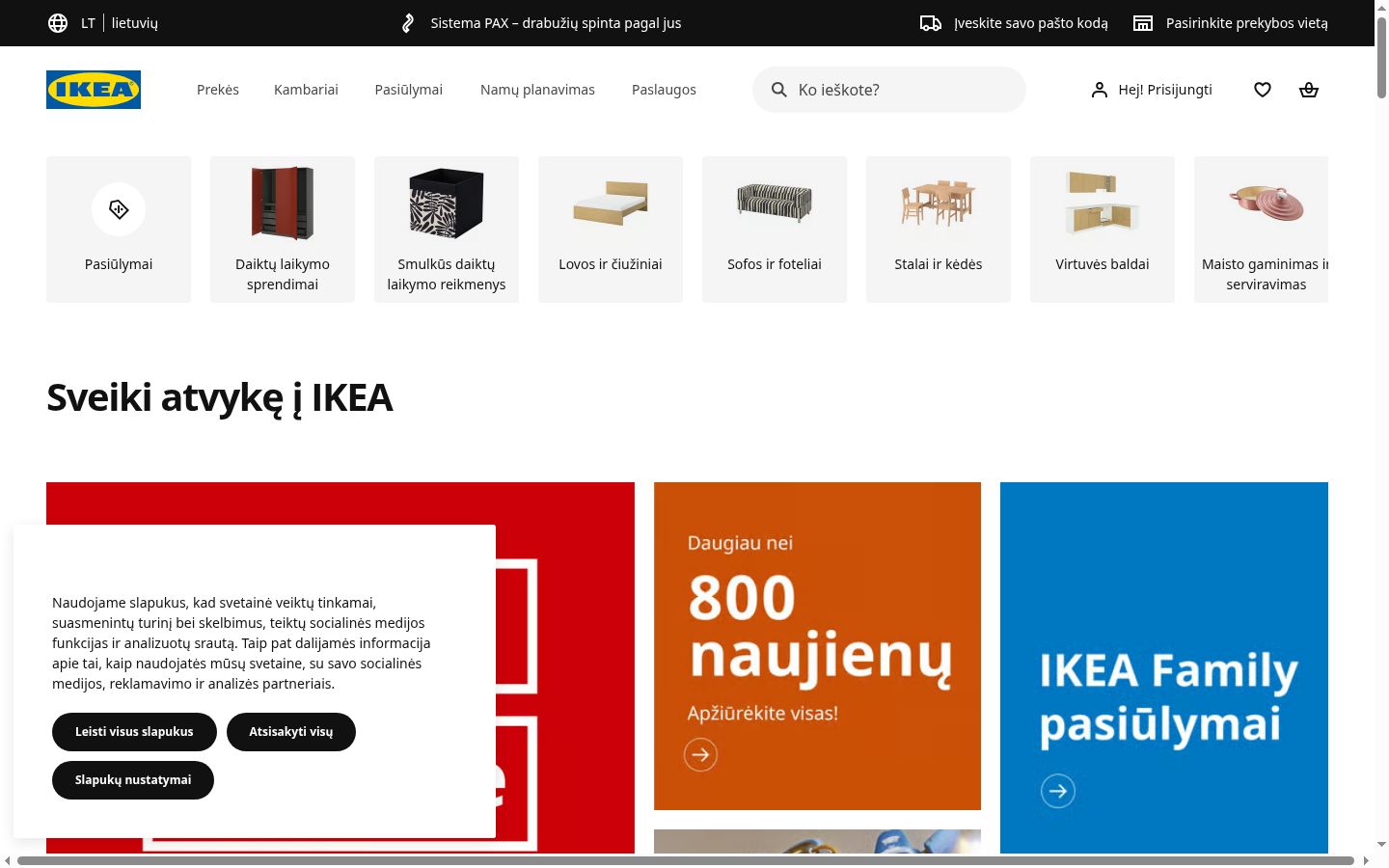Open Slapukų nustatymai settings
Viewport: 1389px width, 868px height.
click(x=133, y=780)
